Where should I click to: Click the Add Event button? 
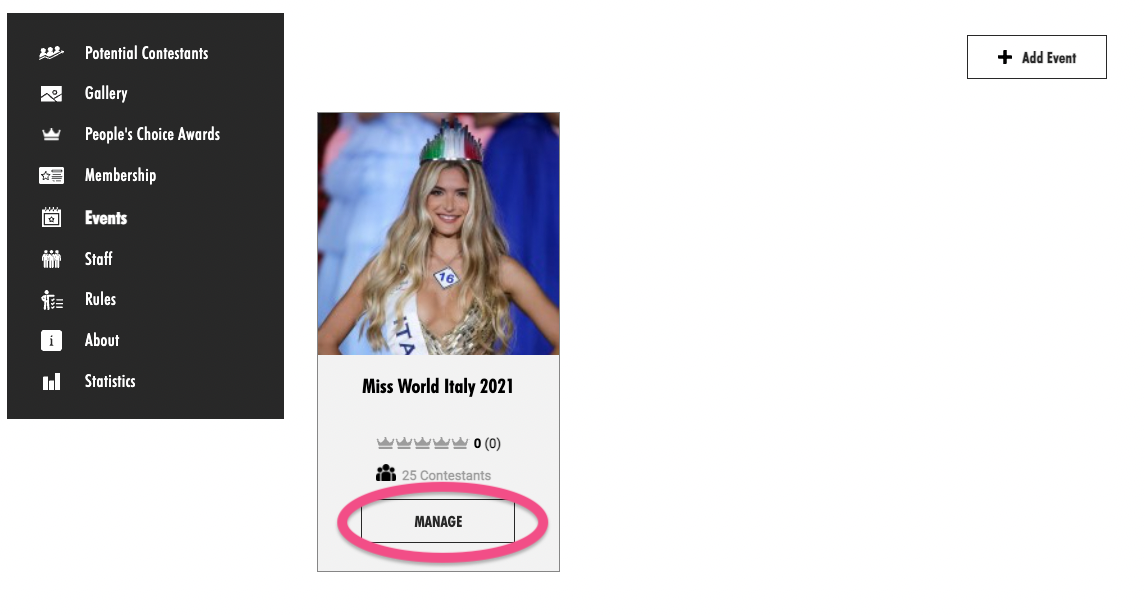coord(1036,57)
